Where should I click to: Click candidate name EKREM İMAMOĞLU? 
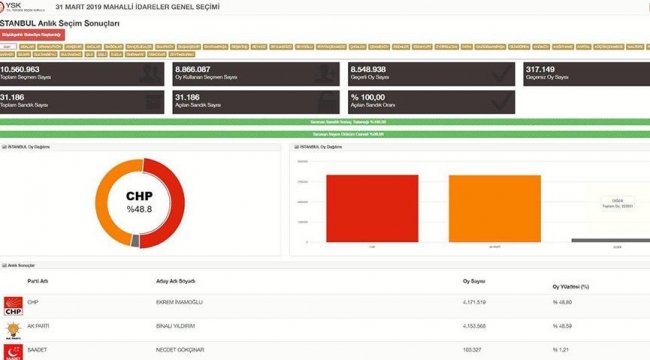pyautogui.click(x=179, y=302)
